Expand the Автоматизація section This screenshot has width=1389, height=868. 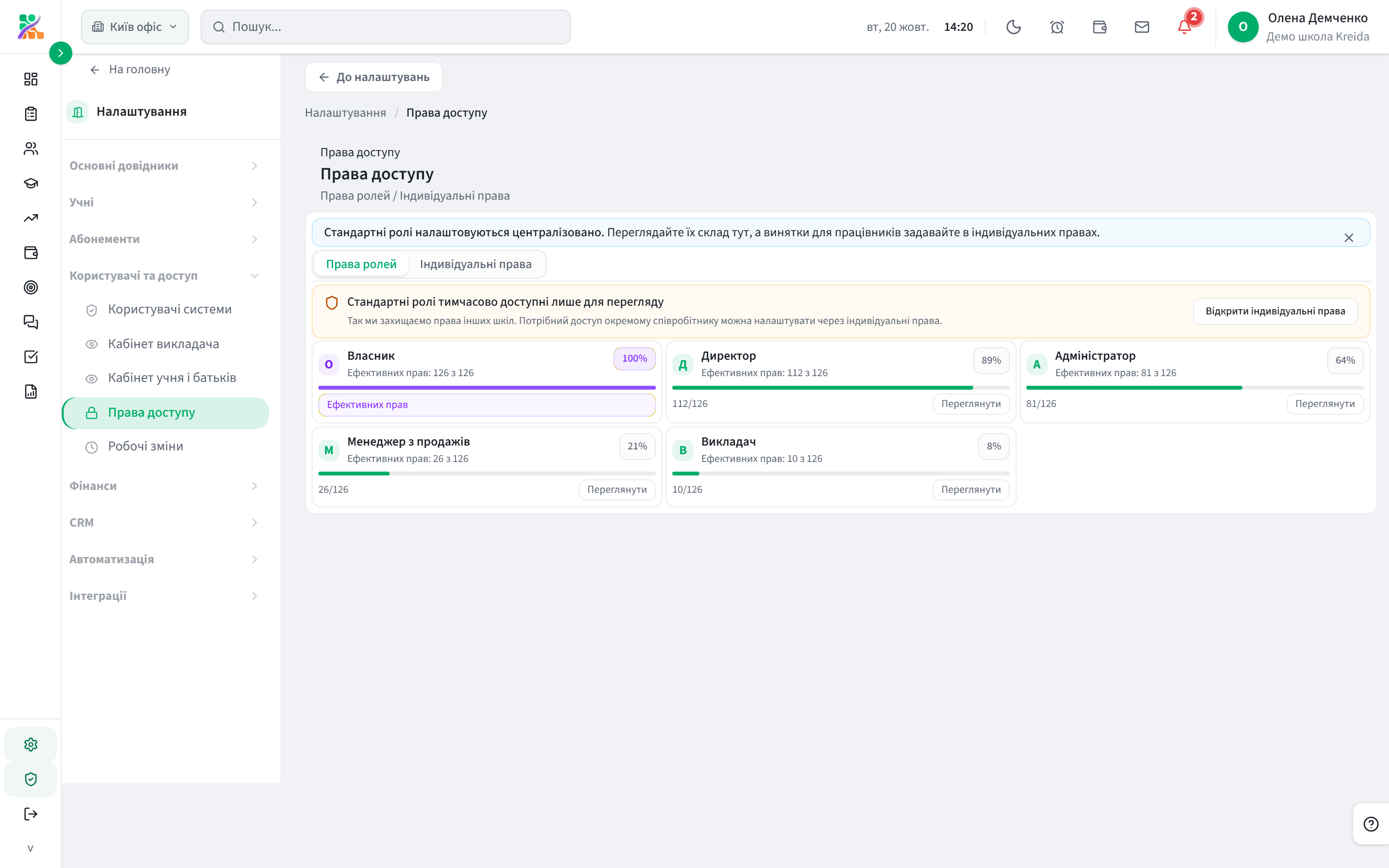pyautogui.click(x=164, y=560)
